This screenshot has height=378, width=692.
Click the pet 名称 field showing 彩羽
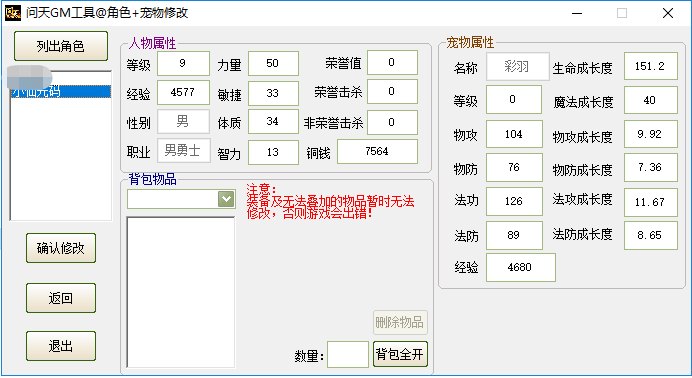point(517,67)
